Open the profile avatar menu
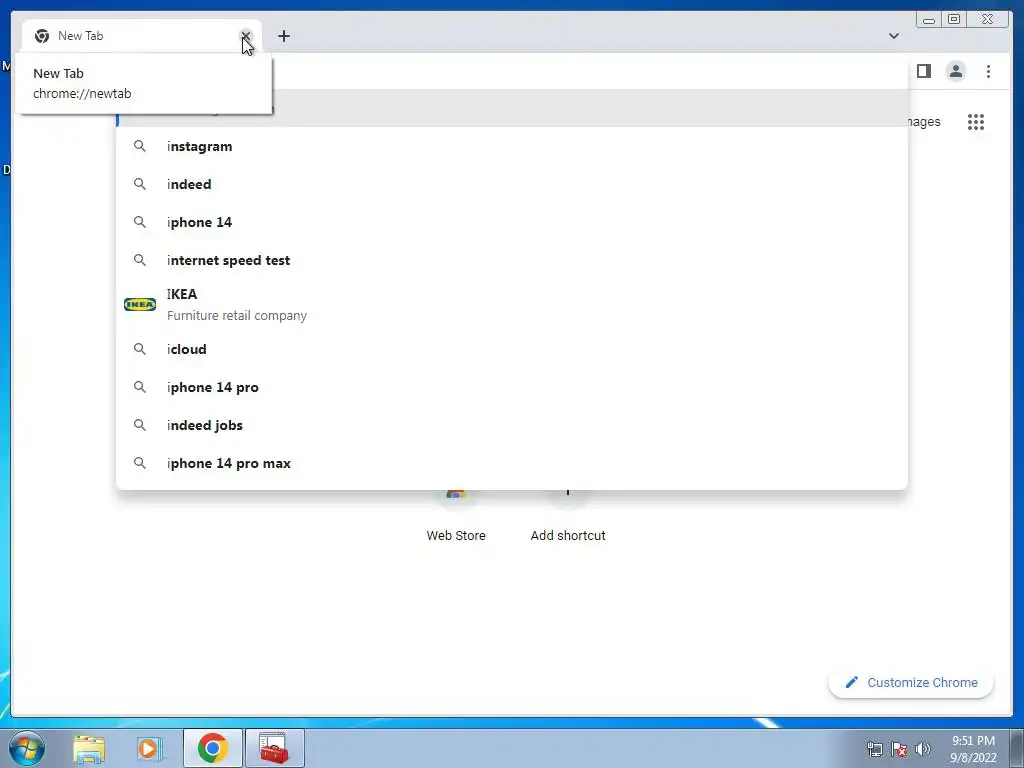Viewport: 1024px width, 768px height. 955,71
